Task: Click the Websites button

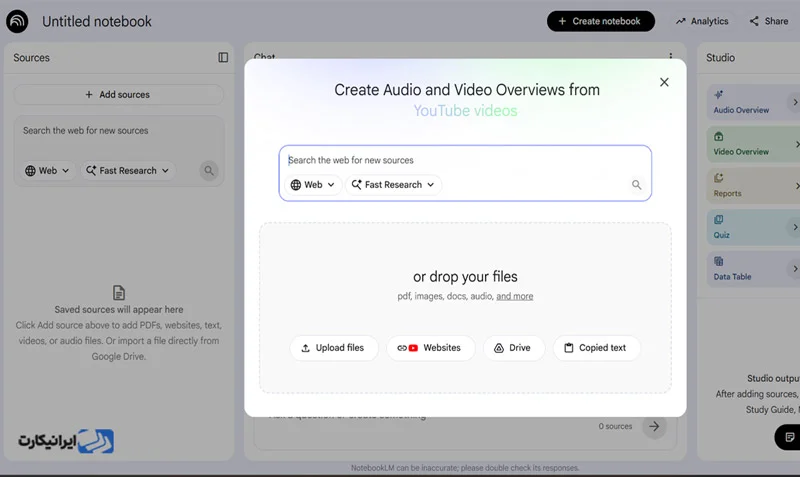Action: (x=430, y=348)
